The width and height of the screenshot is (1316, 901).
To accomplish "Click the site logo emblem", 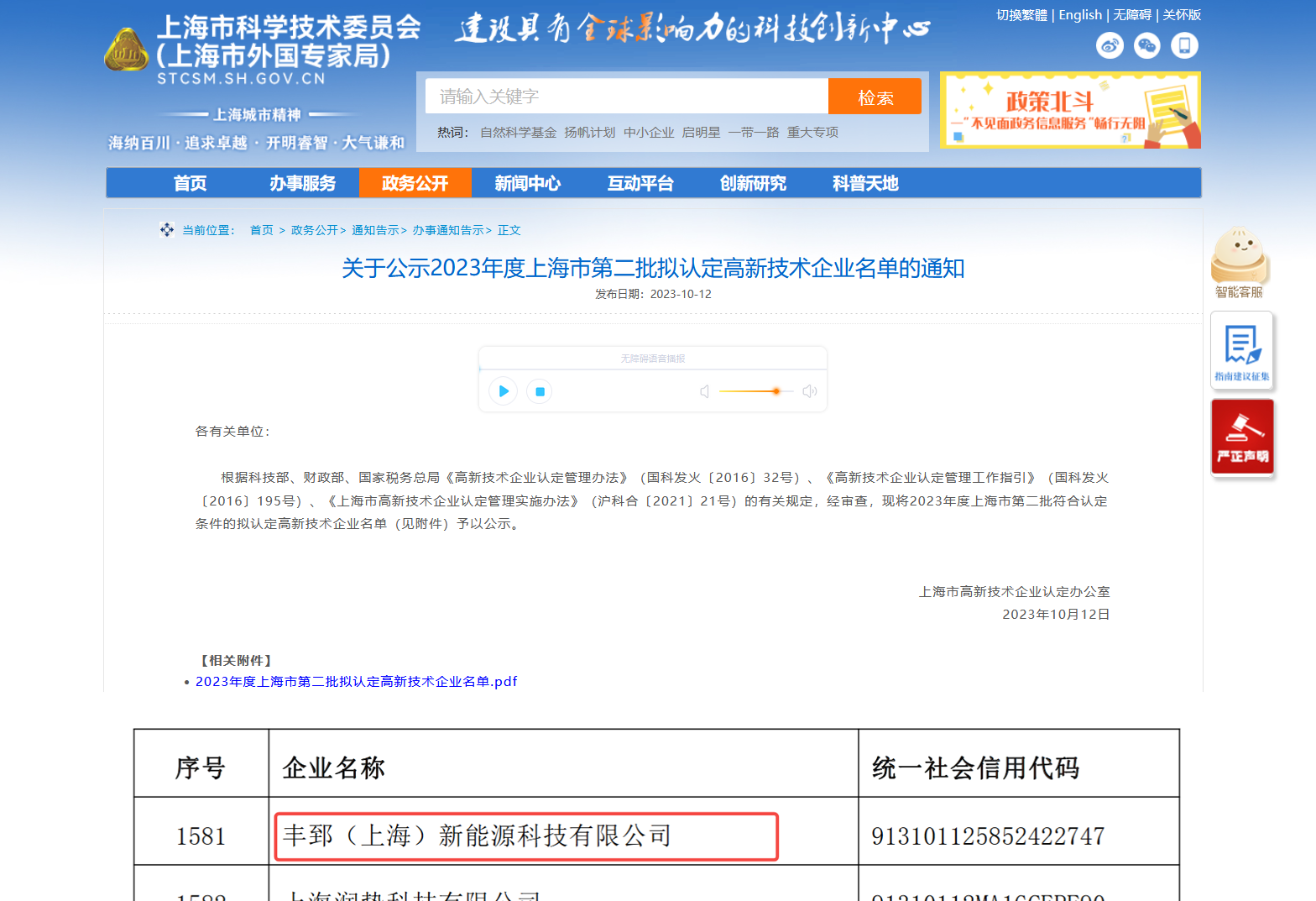I will pyautogui.click(x=126, y=51).
